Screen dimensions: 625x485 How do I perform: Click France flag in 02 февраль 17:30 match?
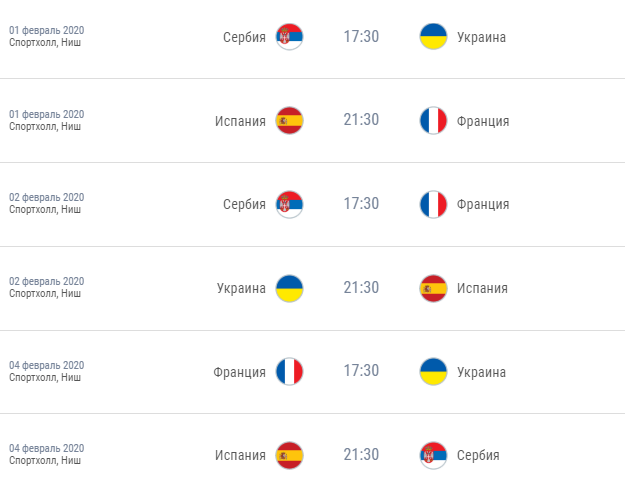433,204
